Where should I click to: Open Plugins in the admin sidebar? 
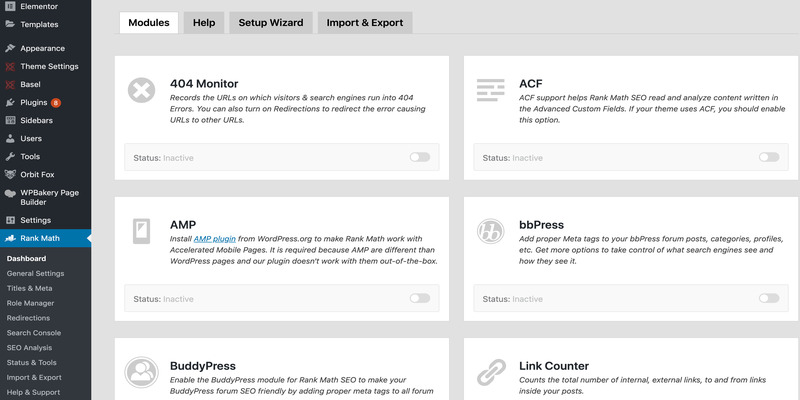click(34, 102)
